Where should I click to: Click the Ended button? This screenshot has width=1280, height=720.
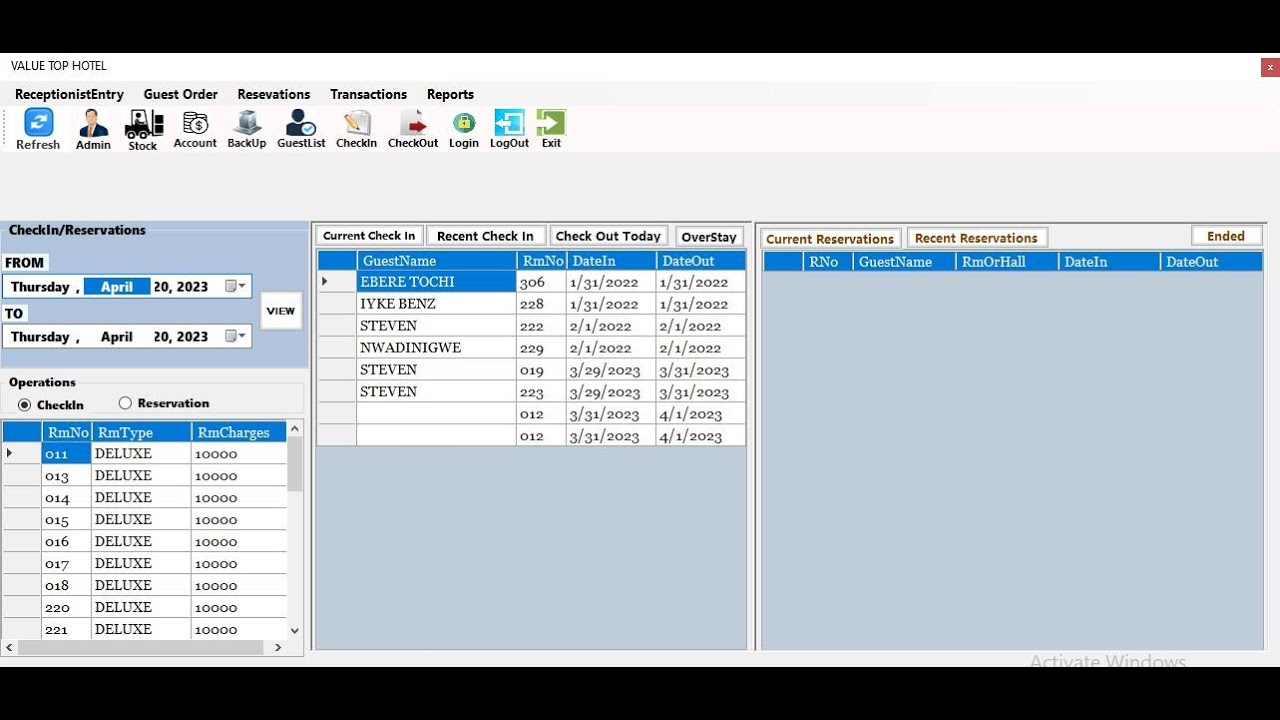pyautogui.click(x=1226, y=236)
